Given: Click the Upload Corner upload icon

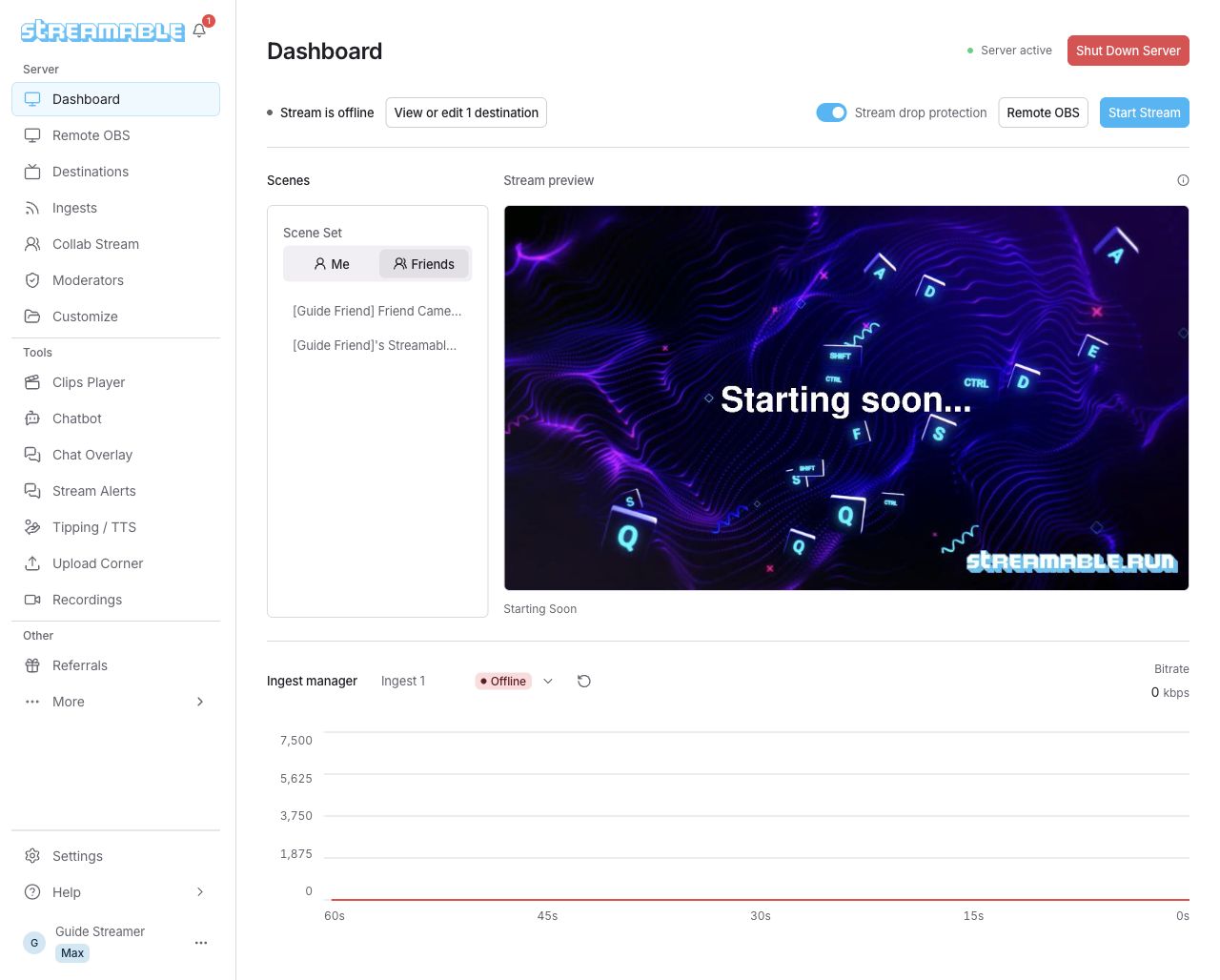Looking at the screenshot, I should [x=32, y=563].
